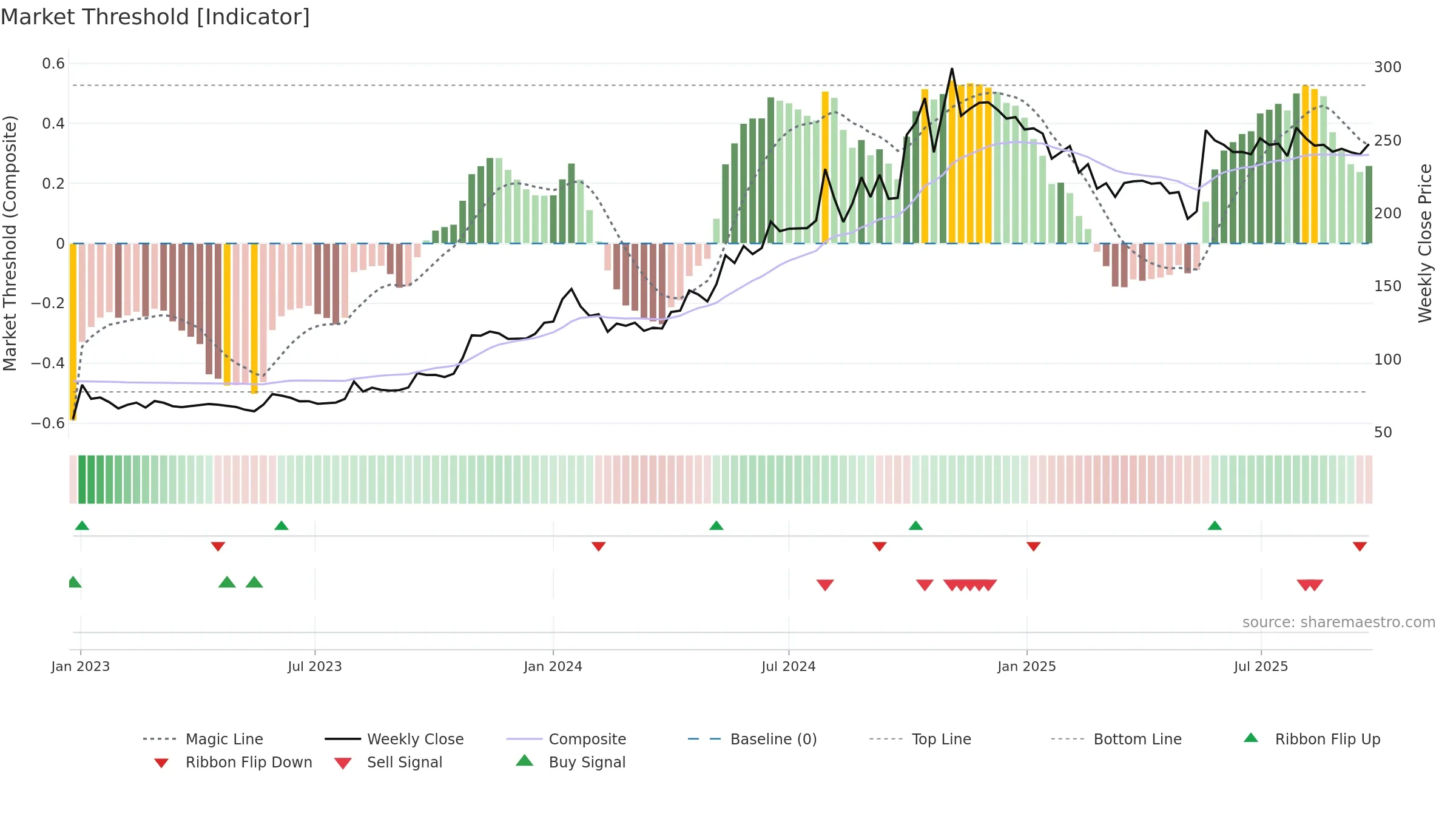Click the 100 right axis tick

point(1388,360)
